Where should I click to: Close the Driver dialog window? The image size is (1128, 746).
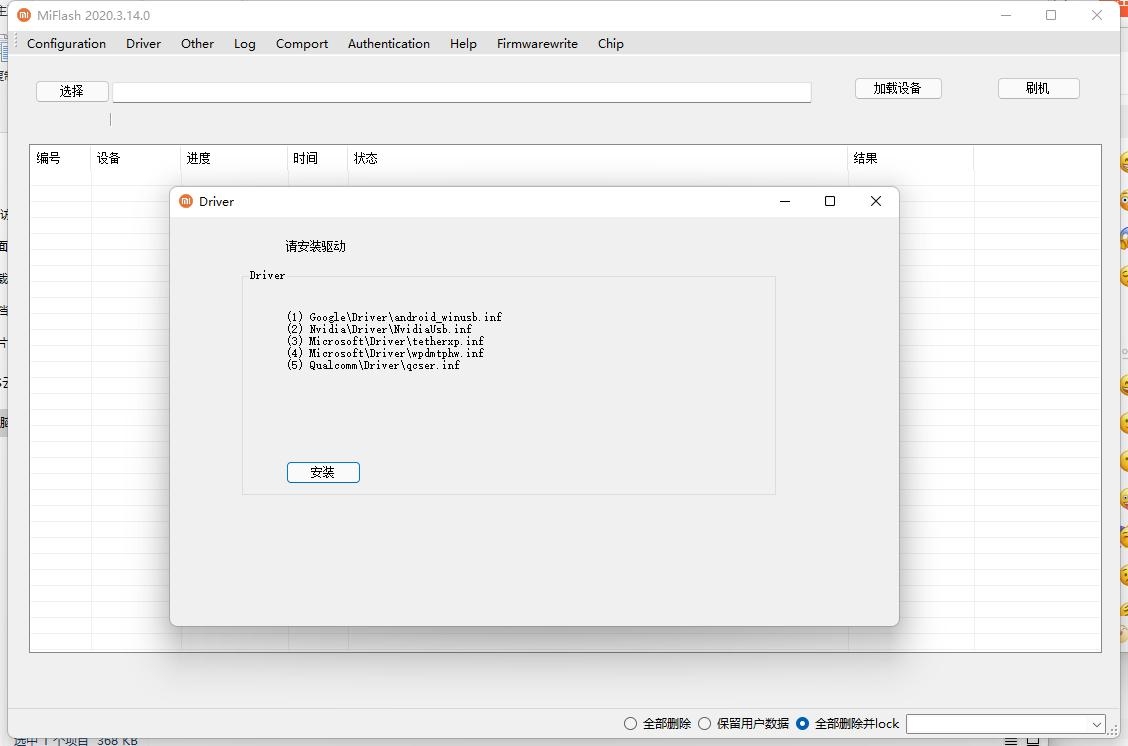point(875,201)
